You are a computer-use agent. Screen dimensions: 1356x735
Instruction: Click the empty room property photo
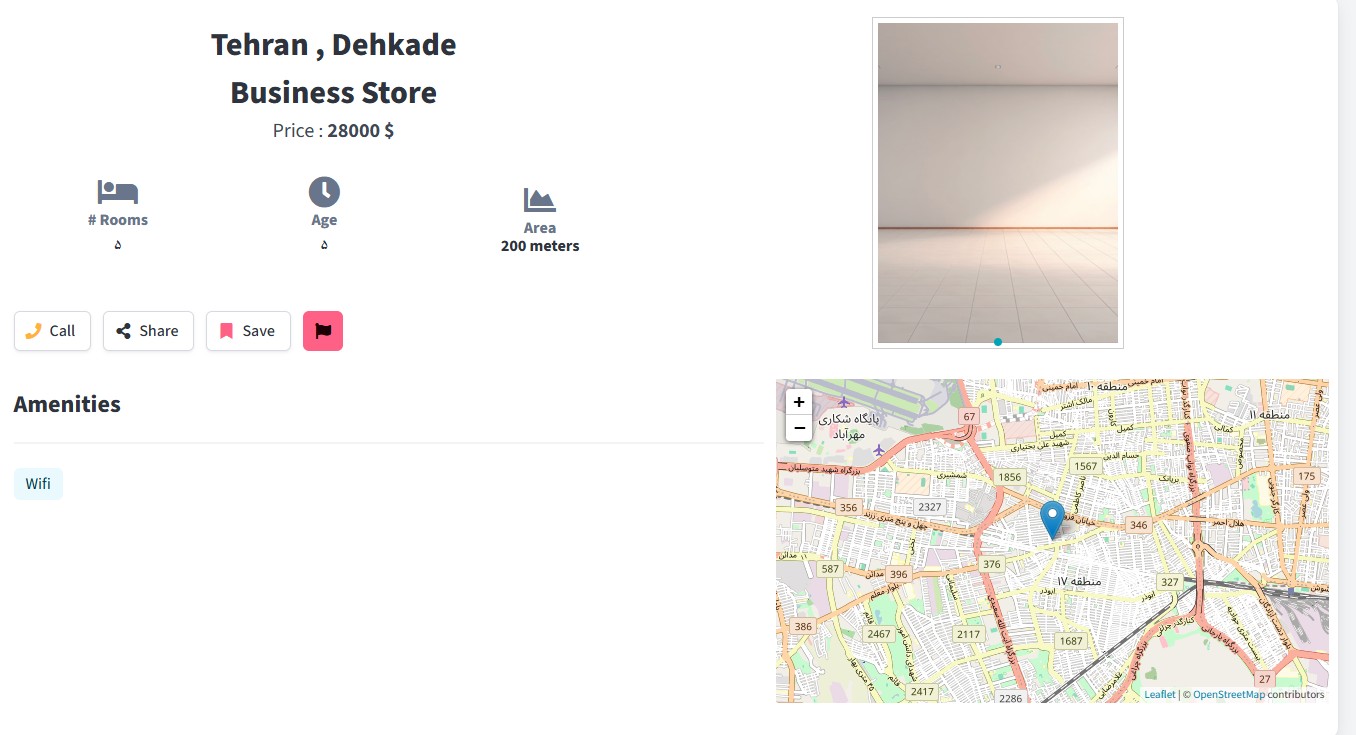coord(997,183)
